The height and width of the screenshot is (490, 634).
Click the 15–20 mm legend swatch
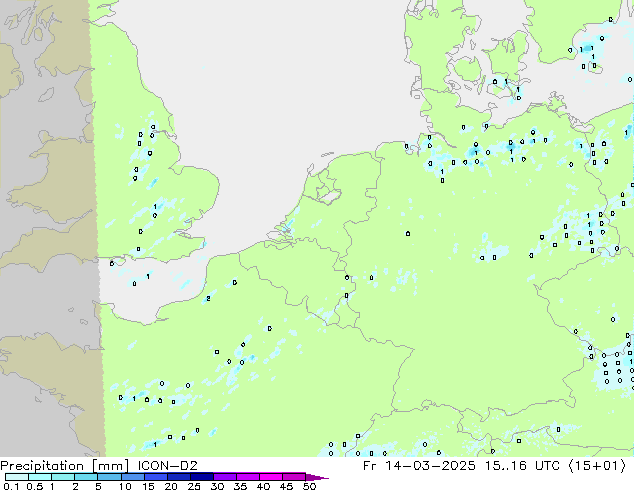(155, 477)
